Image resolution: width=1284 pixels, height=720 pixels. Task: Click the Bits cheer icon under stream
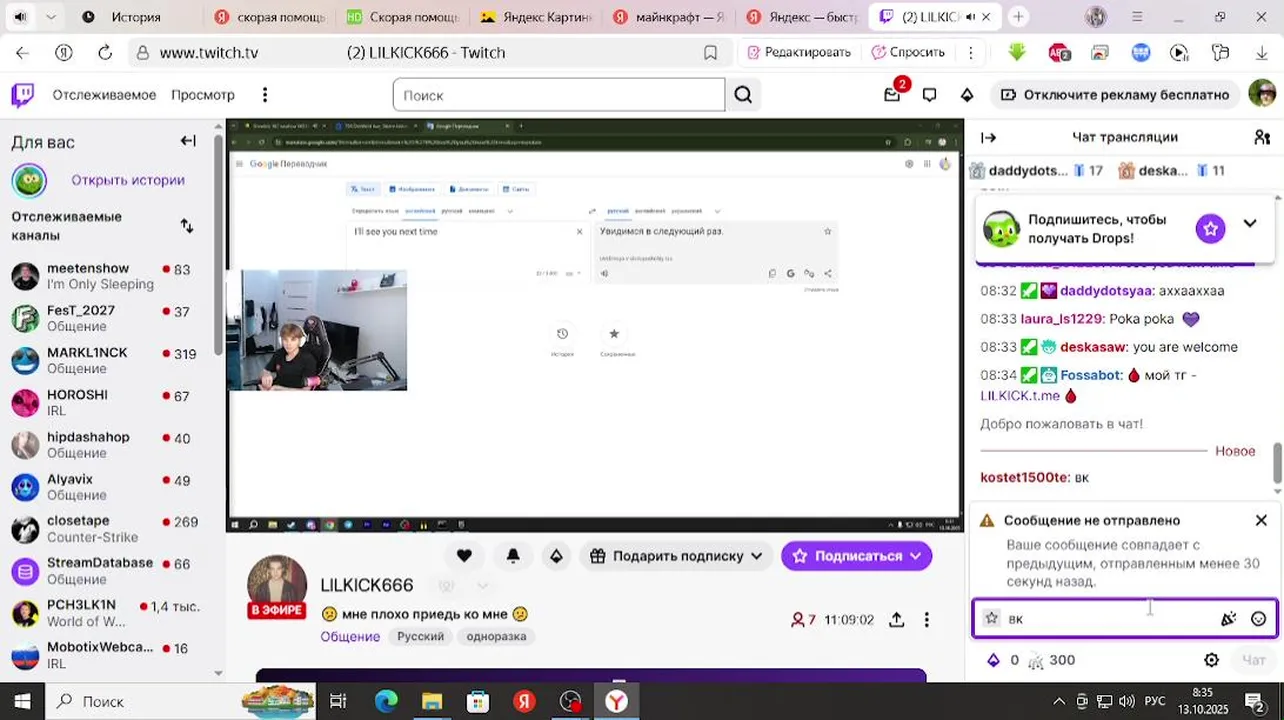(x=556, y=556)
